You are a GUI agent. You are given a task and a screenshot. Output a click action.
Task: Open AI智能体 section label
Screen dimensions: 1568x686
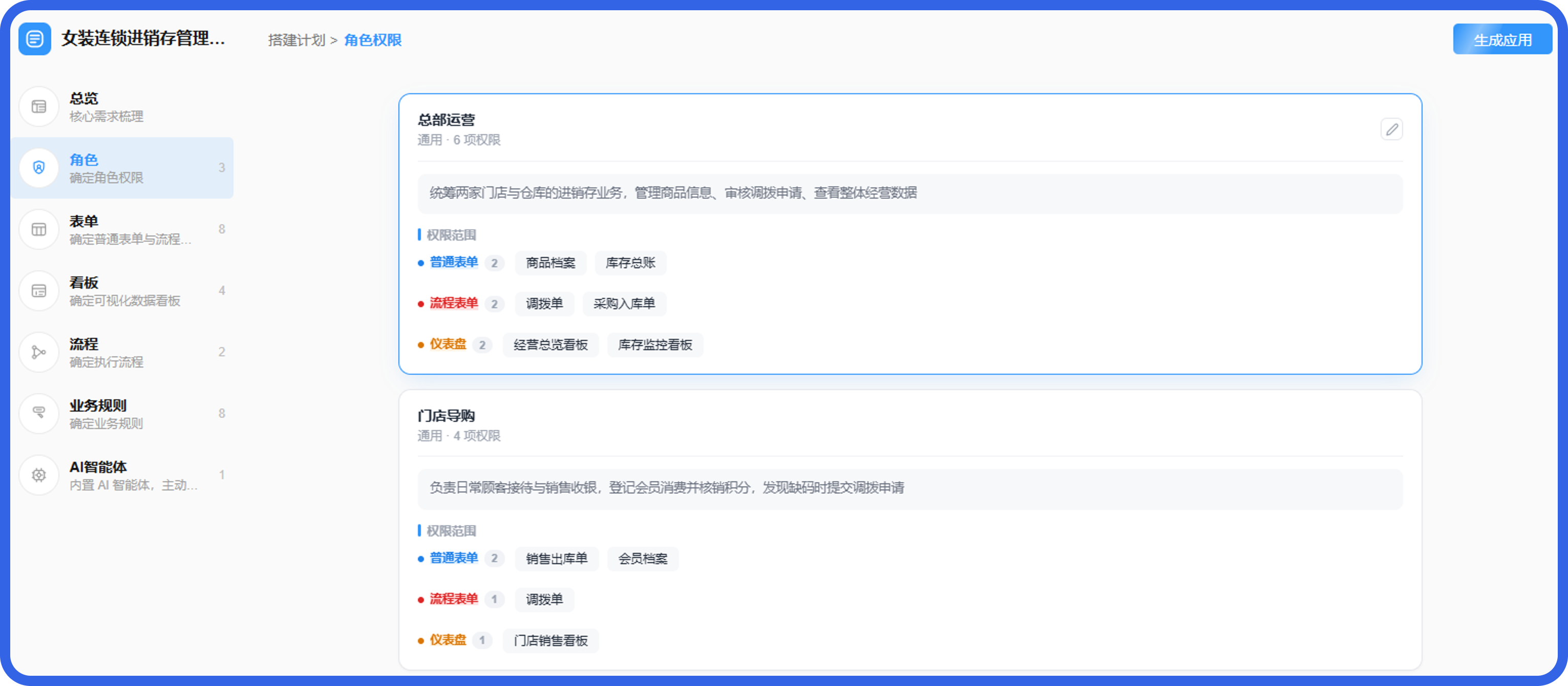click(98, 467)
